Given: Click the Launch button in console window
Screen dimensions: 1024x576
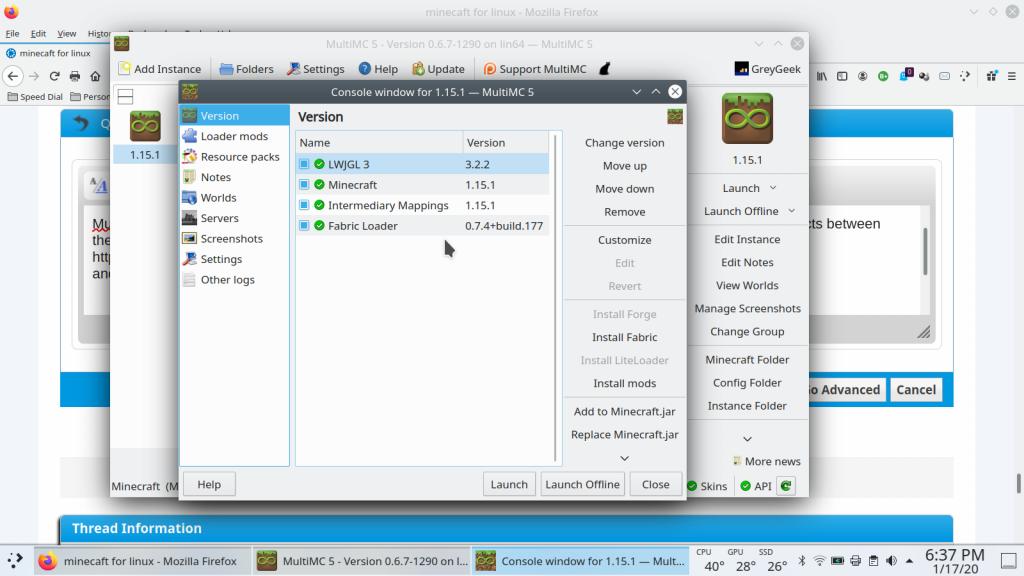Looking at the screenshot, I should pos(509,485).
